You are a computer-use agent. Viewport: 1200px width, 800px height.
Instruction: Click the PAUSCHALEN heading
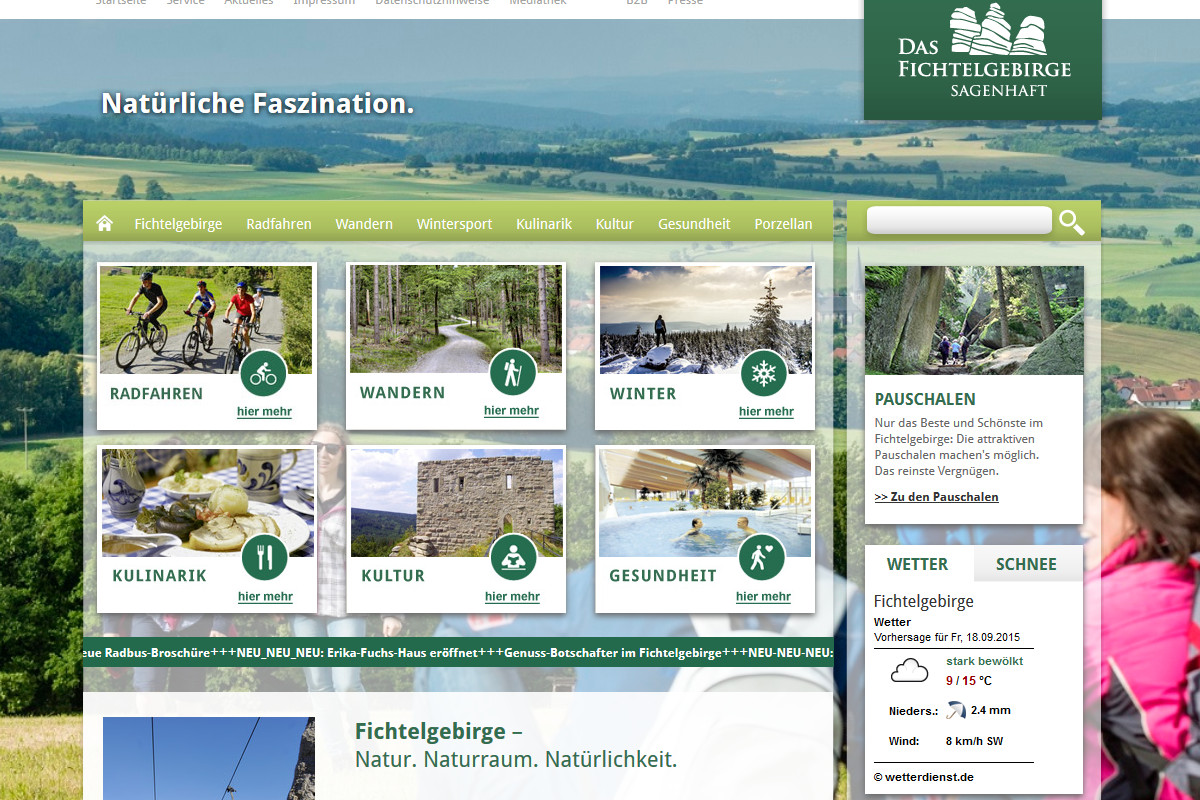point(925,400)
